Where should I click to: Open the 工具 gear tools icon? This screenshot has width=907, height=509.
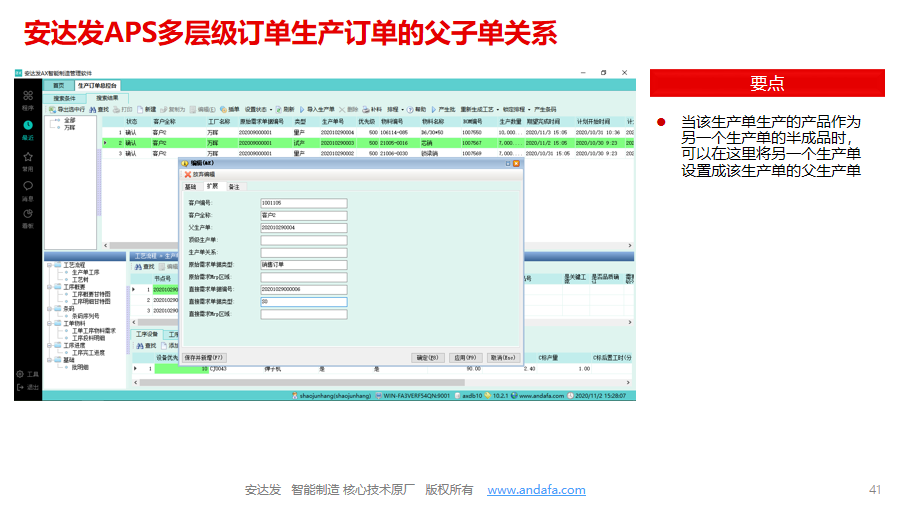pyautogui.click(x=20, y=374)
